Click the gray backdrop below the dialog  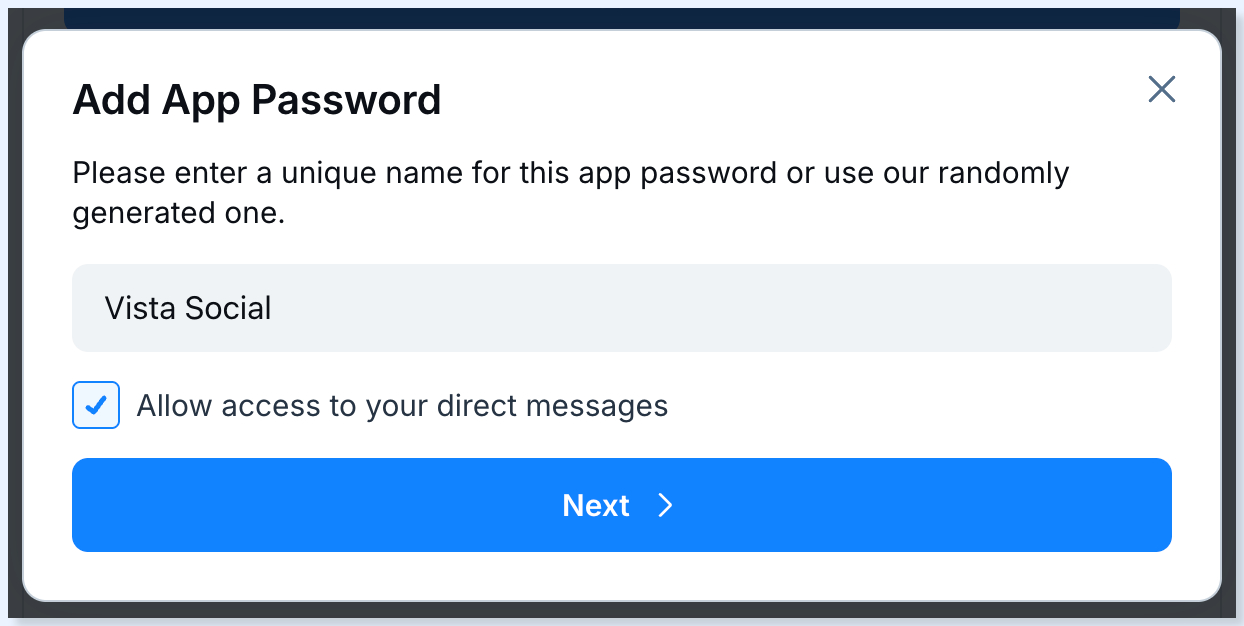(621, 612)
